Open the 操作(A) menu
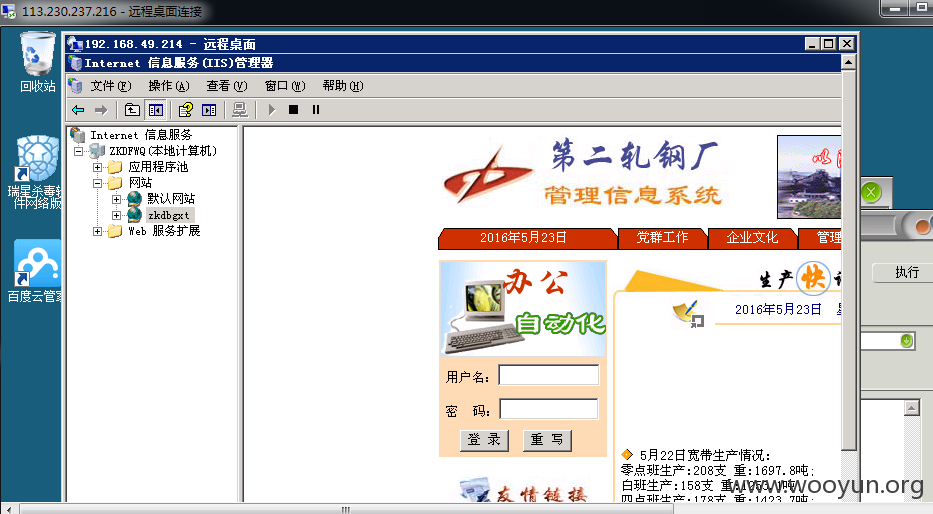 [x=169, y=86]
